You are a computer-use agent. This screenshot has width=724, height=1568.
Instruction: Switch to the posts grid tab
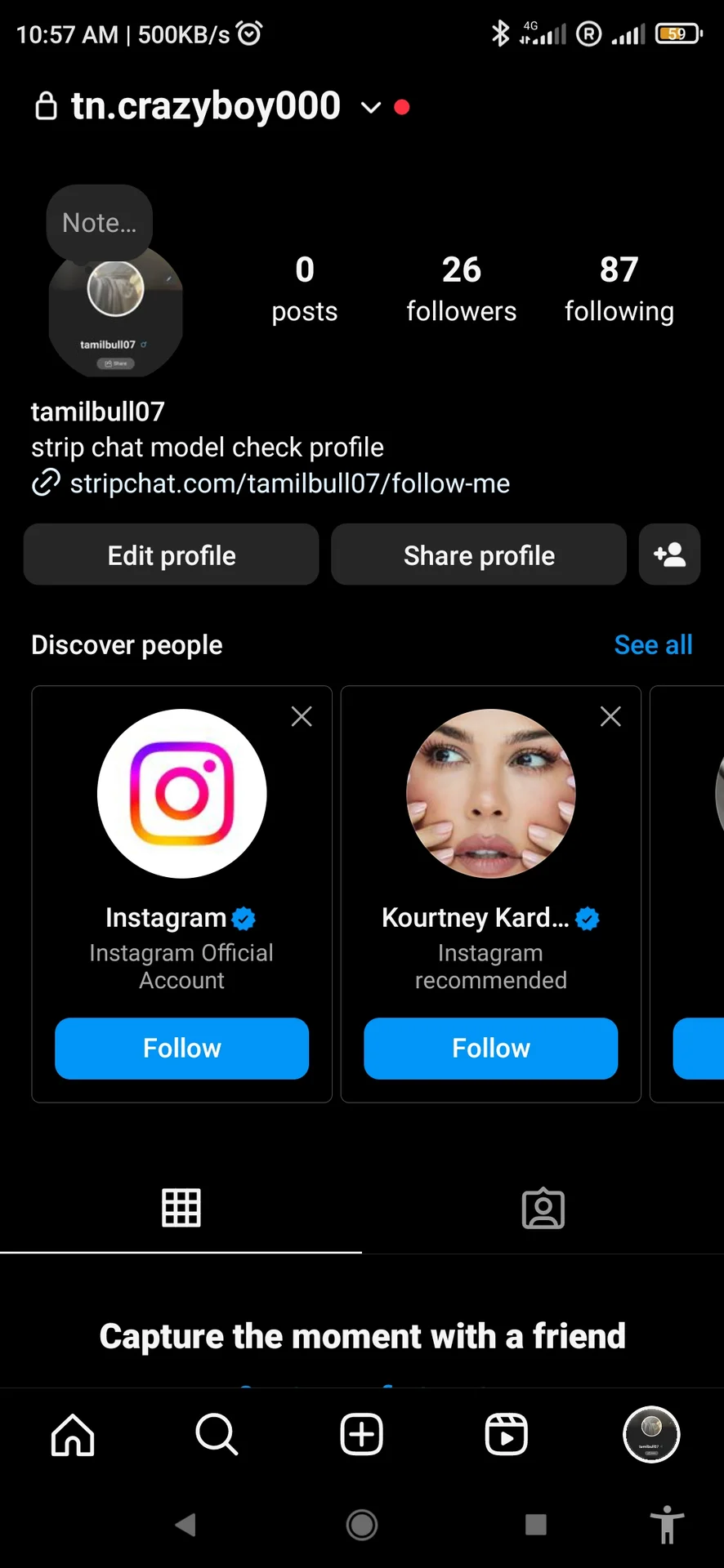181,1208
